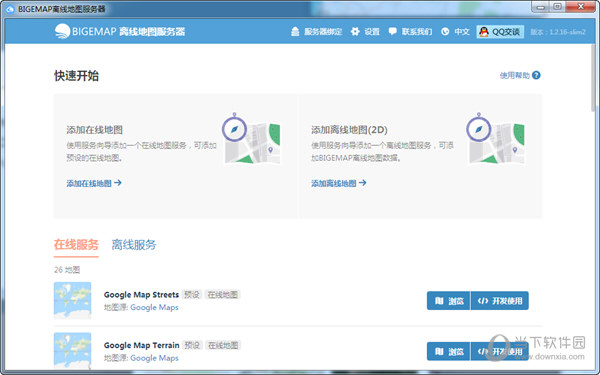Click 在线地图 tag on Google Map Terrain
The height and width of the screenshot is (375, 600).
tap(223, 345)
